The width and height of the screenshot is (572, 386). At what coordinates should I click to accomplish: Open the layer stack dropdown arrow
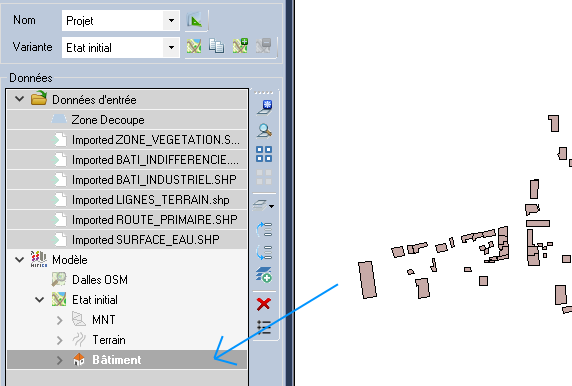coord(271,206)
